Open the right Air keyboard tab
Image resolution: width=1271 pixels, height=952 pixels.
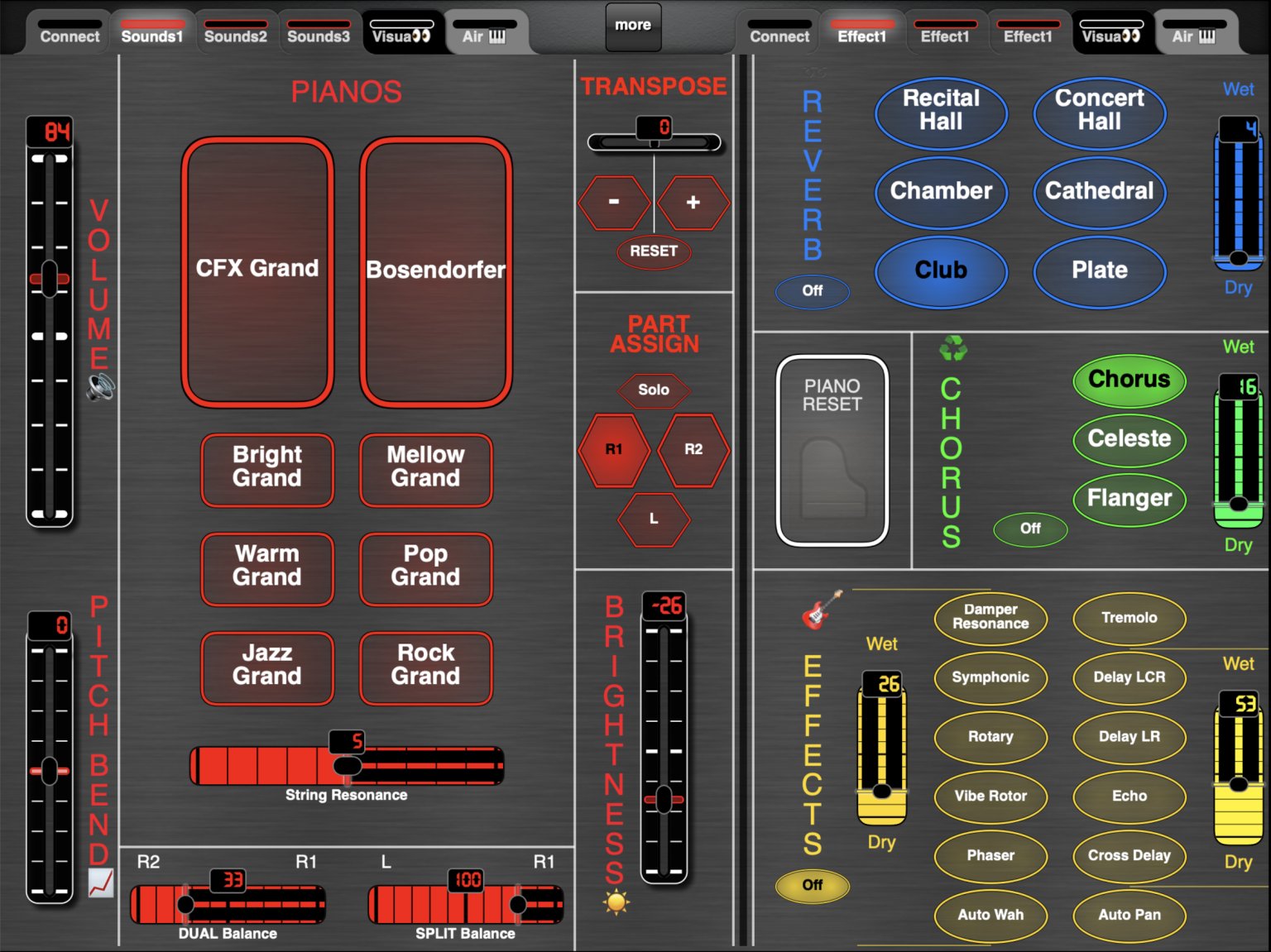tap(1194, 31)
